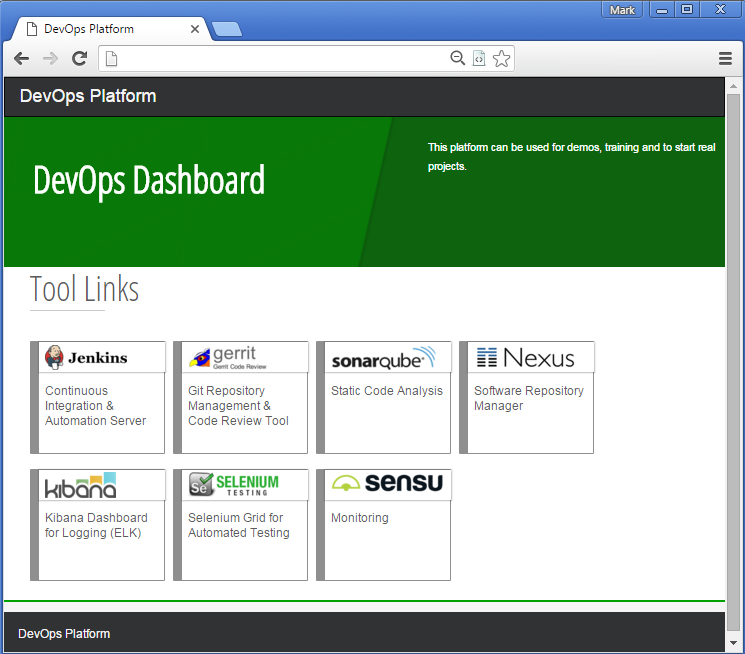Image resolution: width=745 pixels, height=654 pixels.
Task: Maximize the browser window
Action: [x=687, y=10]
